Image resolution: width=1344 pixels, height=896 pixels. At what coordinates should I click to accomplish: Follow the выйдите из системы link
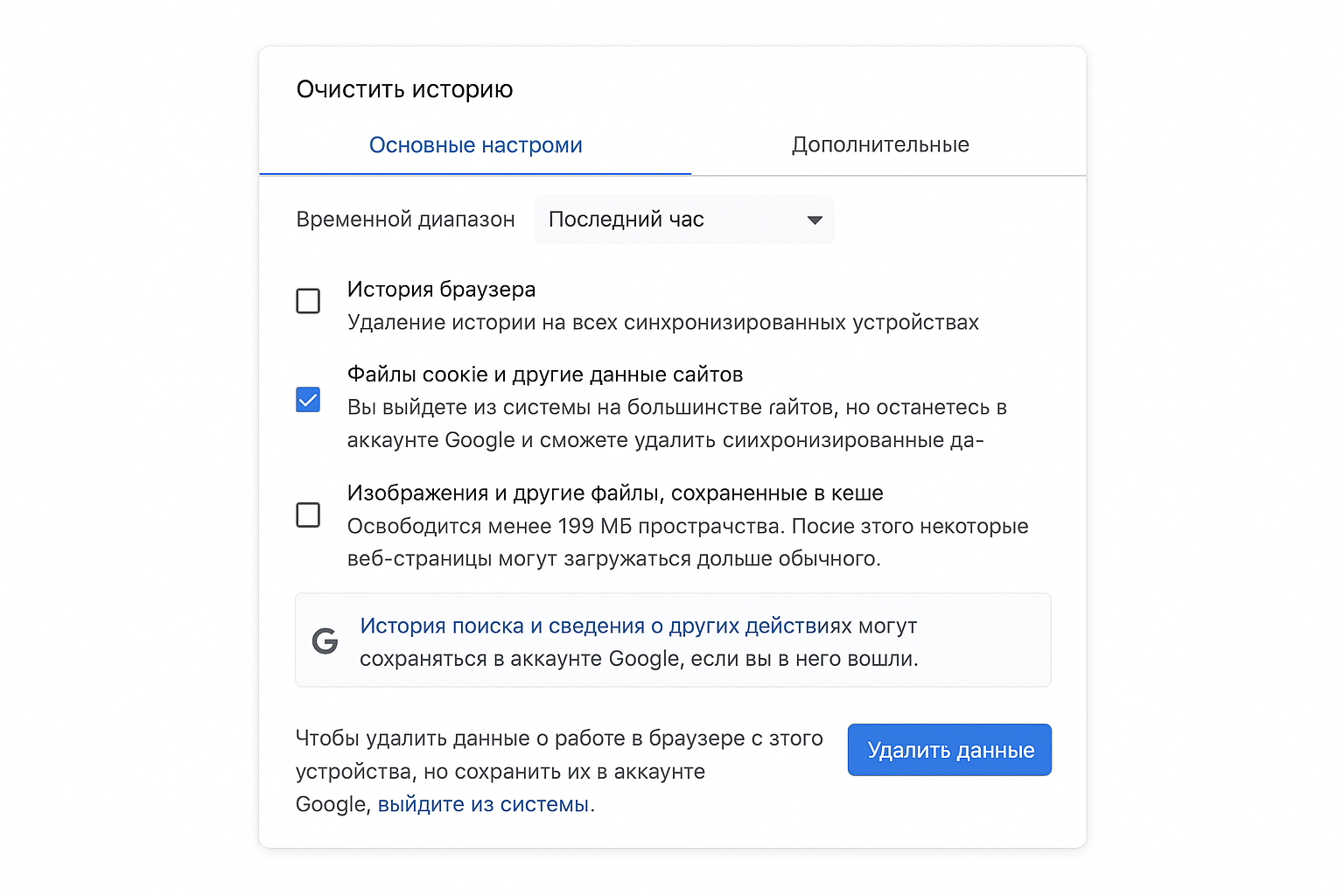[x=486, y=804]
